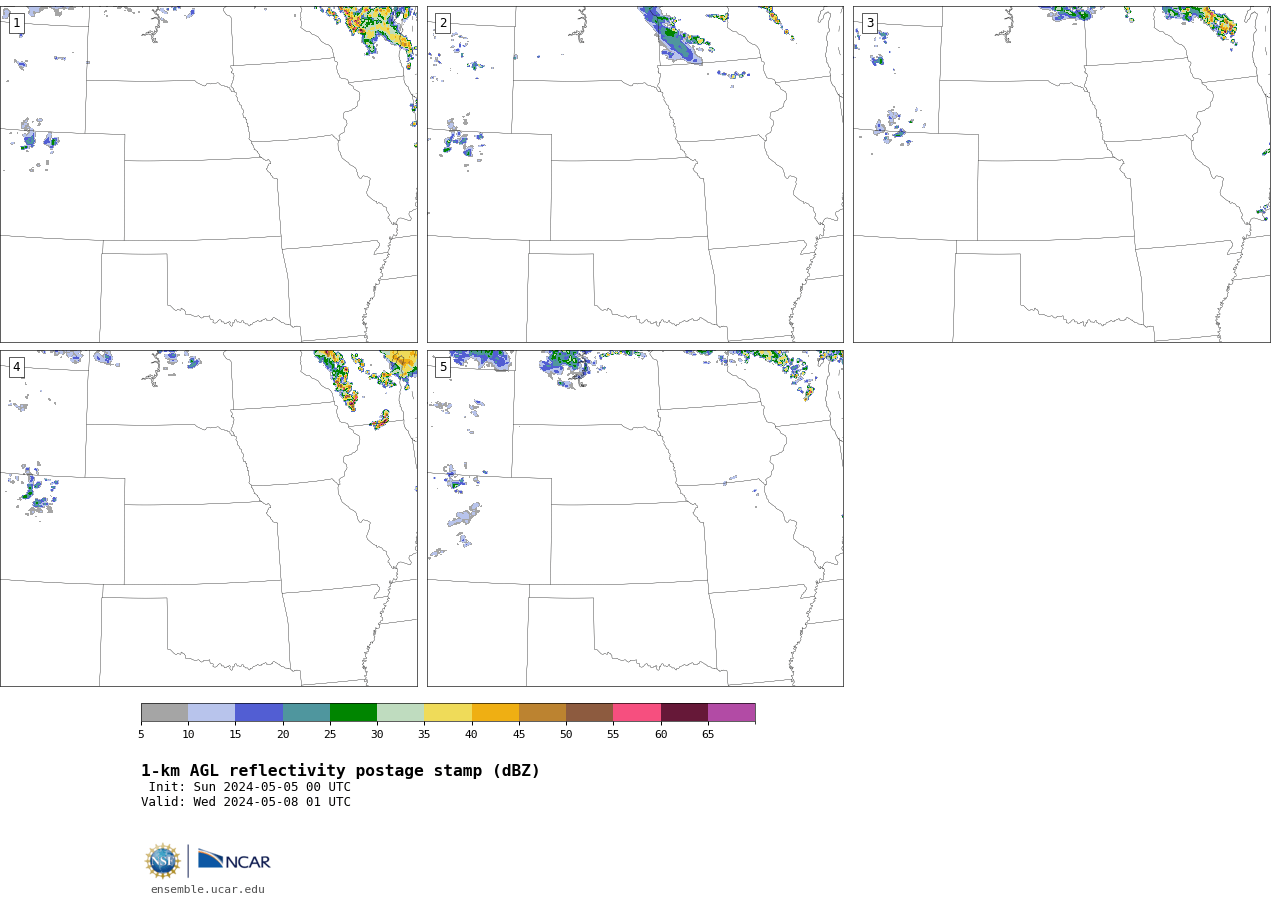
Task: Click the colorbar tick label 50
Action: click(566, 735)
